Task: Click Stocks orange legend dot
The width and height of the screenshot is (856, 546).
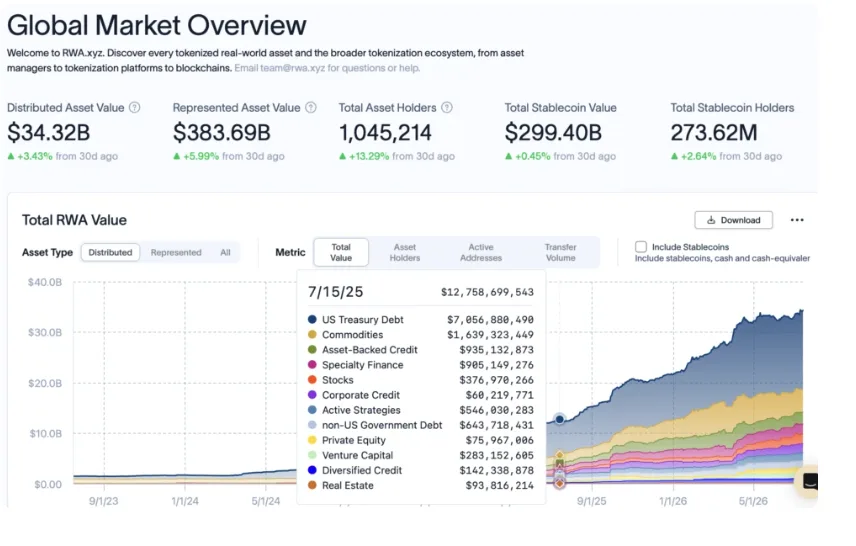Action: [x=312, y=379]
